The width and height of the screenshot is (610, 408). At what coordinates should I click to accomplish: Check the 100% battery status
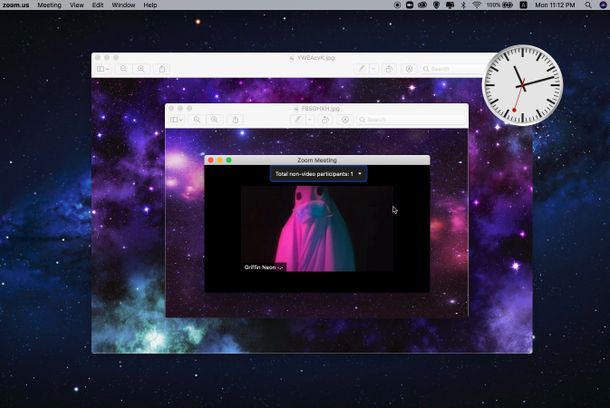pyautogui.click(x=500, y=5)
